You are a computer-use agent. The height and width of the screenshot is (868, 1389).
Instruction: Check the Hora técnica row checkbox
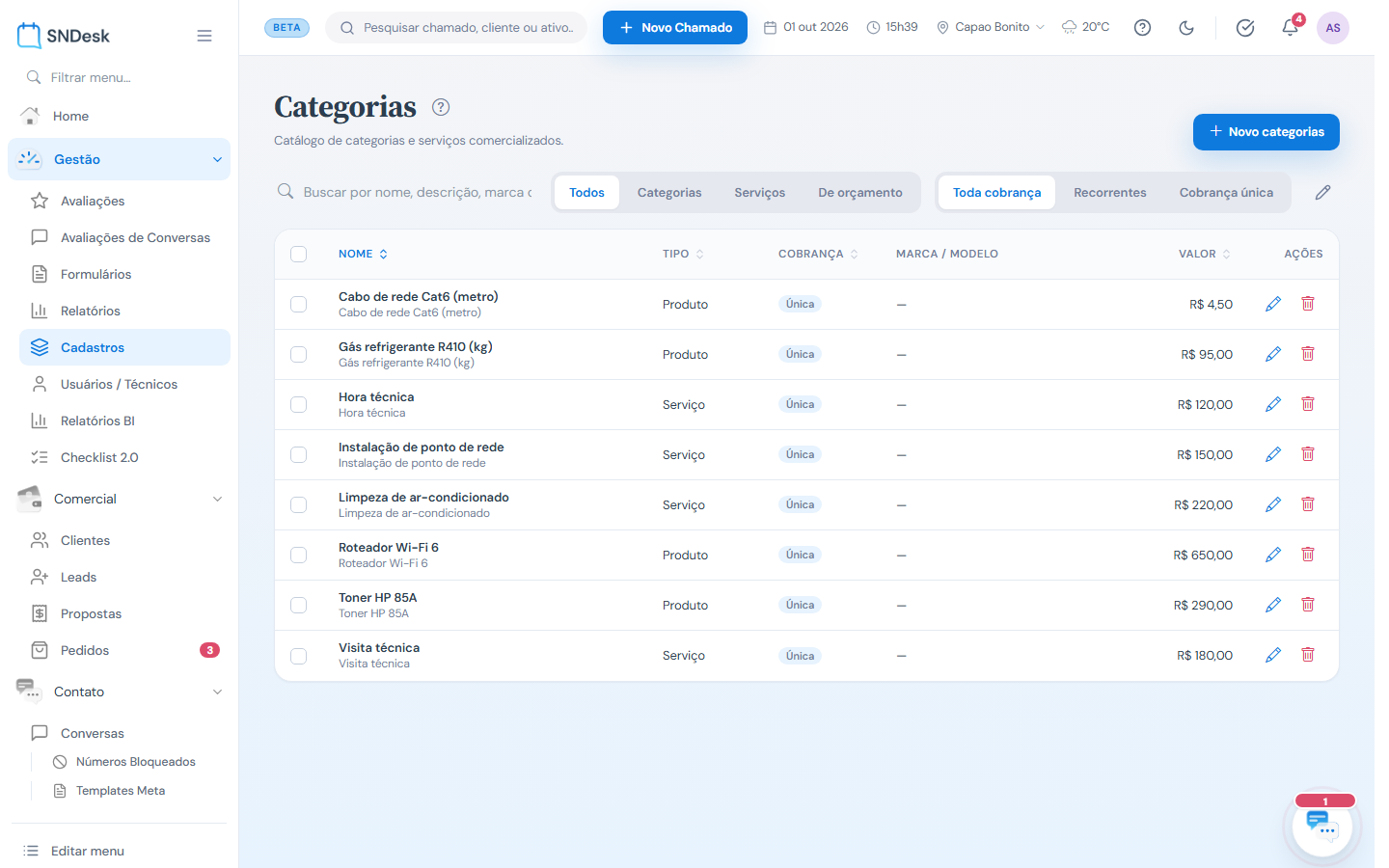tap(299, 404)
